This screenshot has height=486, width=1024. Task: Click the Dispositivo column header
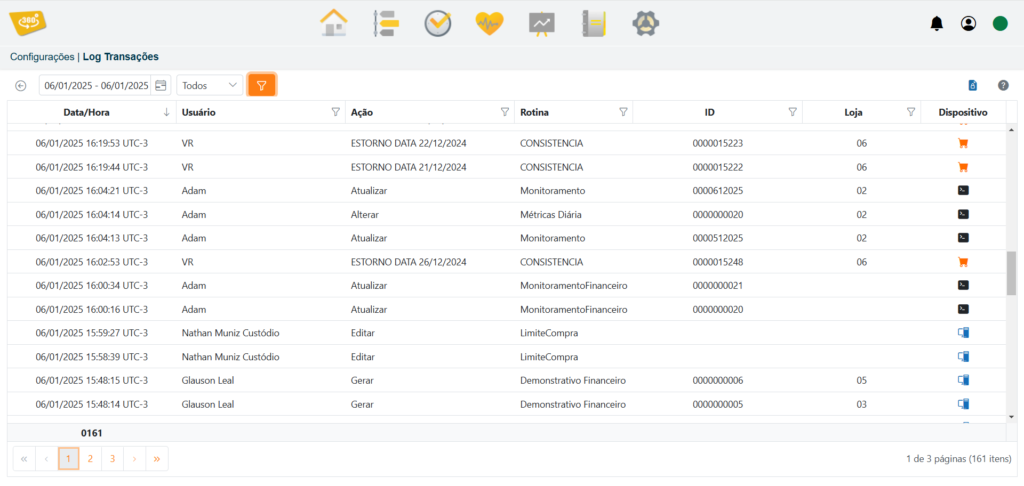click(x=963, y=112)
